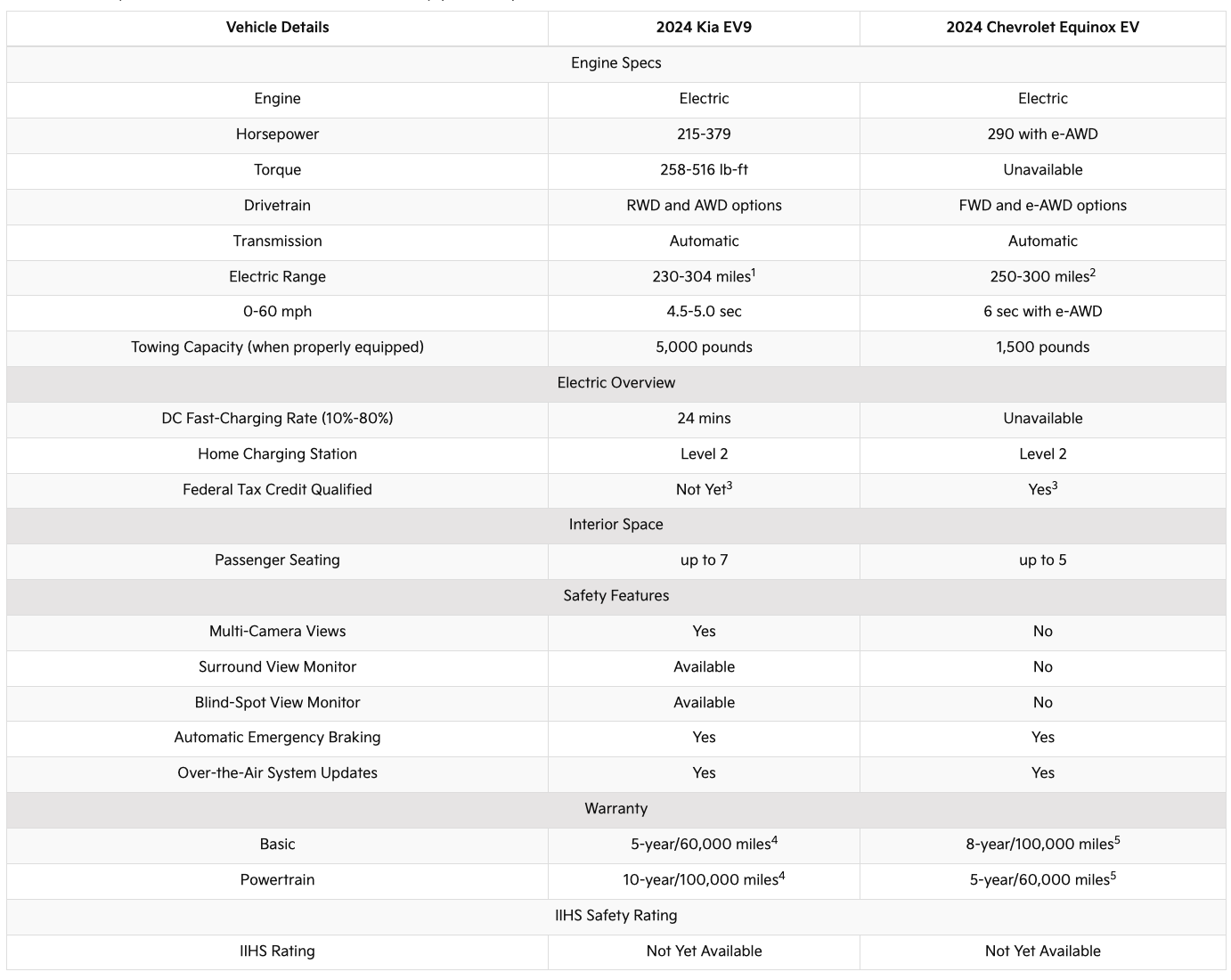Select the Electric Overview section heading
This screenshot has height=980, width=1231.
(615, 383)
